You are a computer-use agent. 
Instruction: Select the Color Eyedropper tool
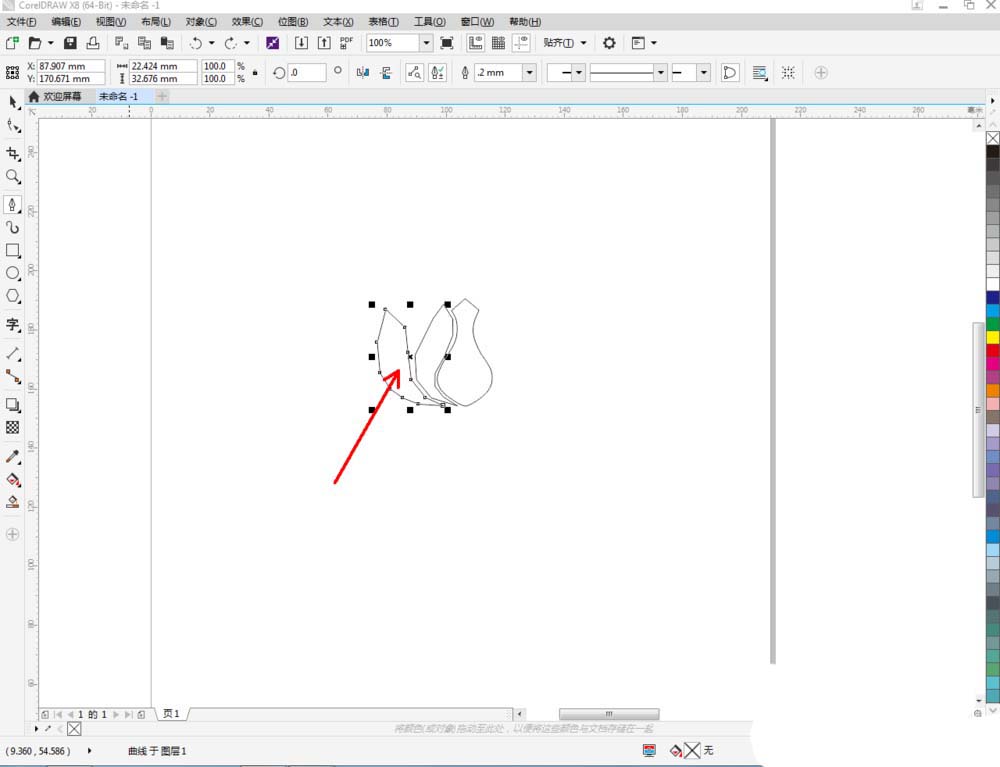point(13,456)
